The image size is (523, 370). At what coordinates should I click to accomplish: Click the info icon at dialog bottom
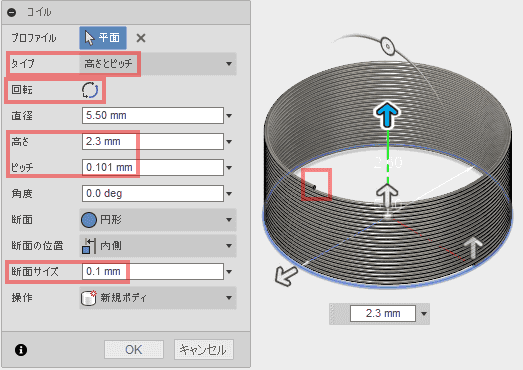(x=21, y=350)
